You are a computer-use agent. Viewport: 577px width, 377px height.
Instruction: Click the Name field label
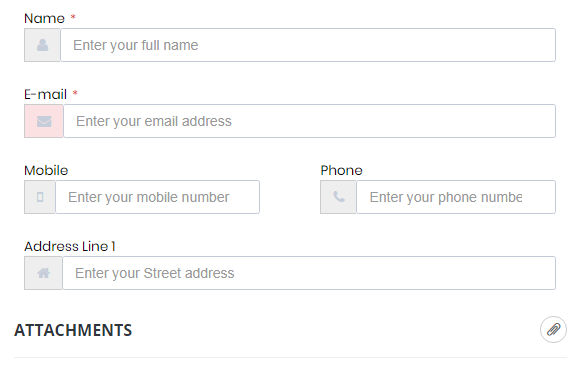click(x=44, y=18)
